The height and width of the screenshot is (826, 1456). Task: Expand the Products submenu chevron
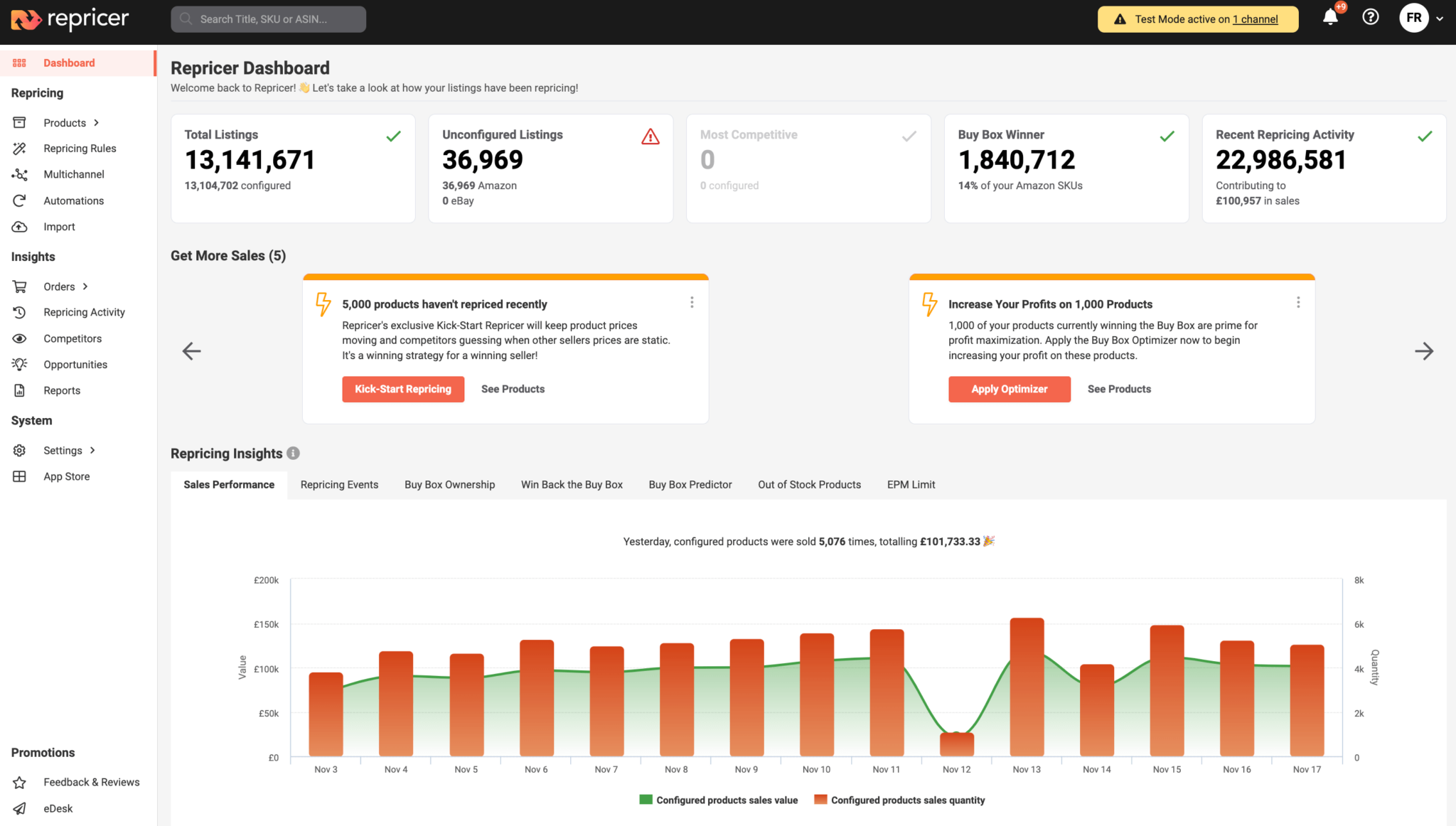[x=96, y=122]
